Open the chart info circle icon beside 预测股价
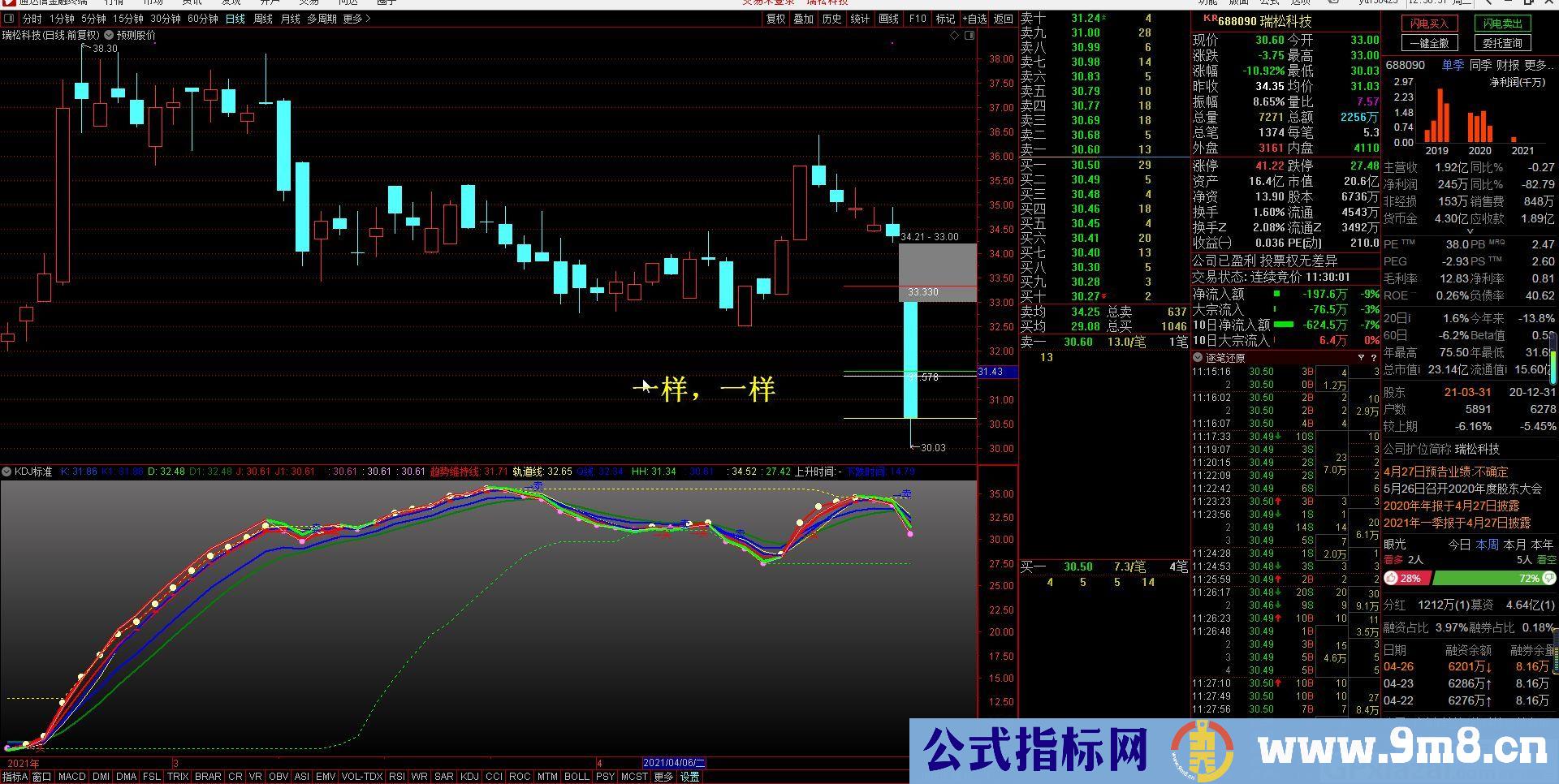 coord(109,35)
